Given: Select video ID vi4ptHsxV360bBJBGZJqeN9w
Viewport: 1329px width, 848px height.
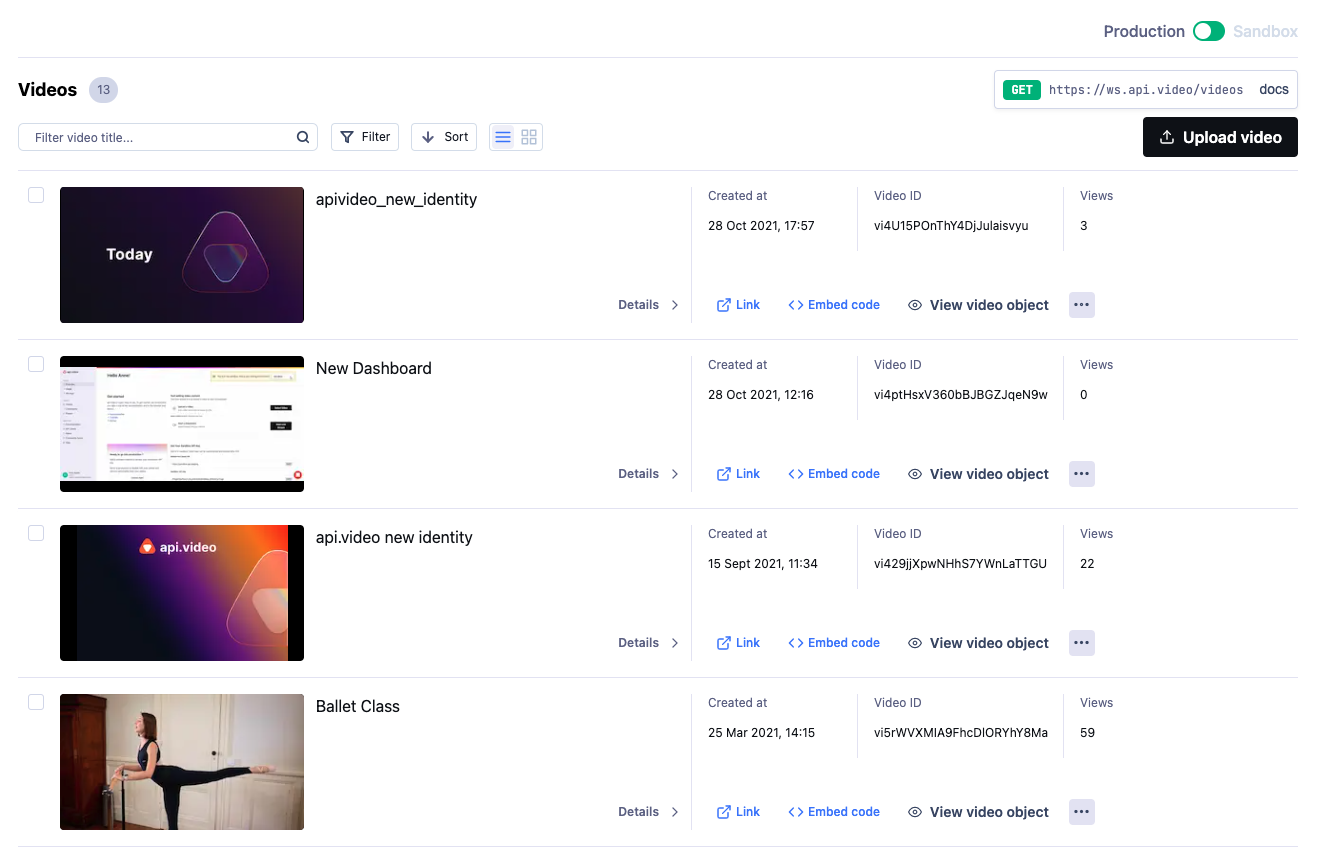Looking at the screenshot, I should (x=961, y=395).
